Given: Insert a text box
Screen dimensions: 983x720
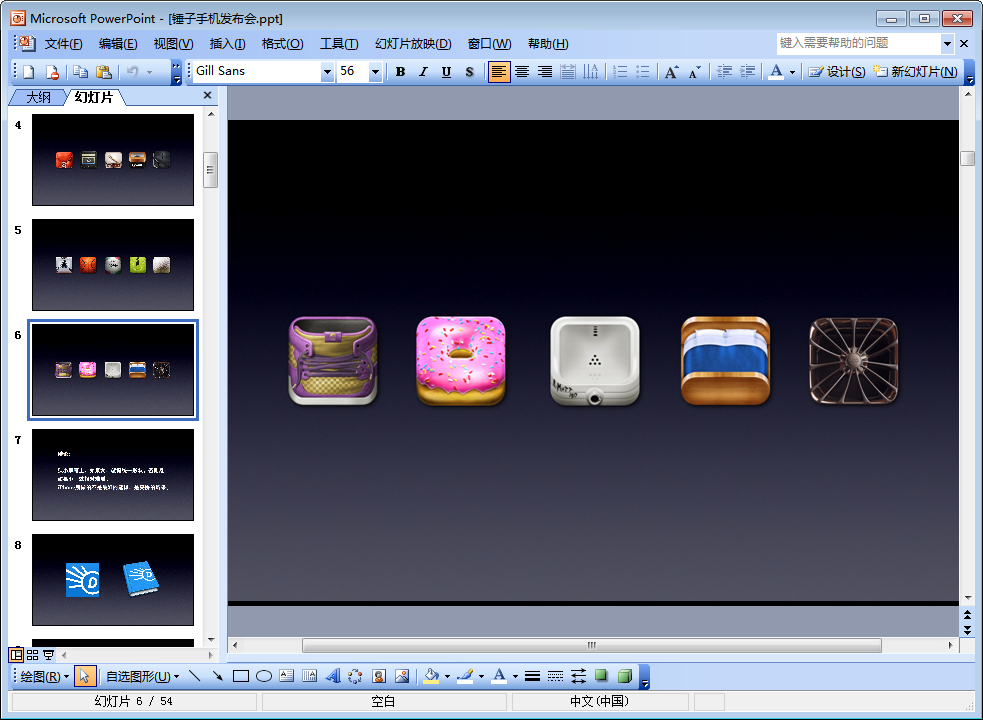Looking at the screenshot, I should tap(286, 676).
